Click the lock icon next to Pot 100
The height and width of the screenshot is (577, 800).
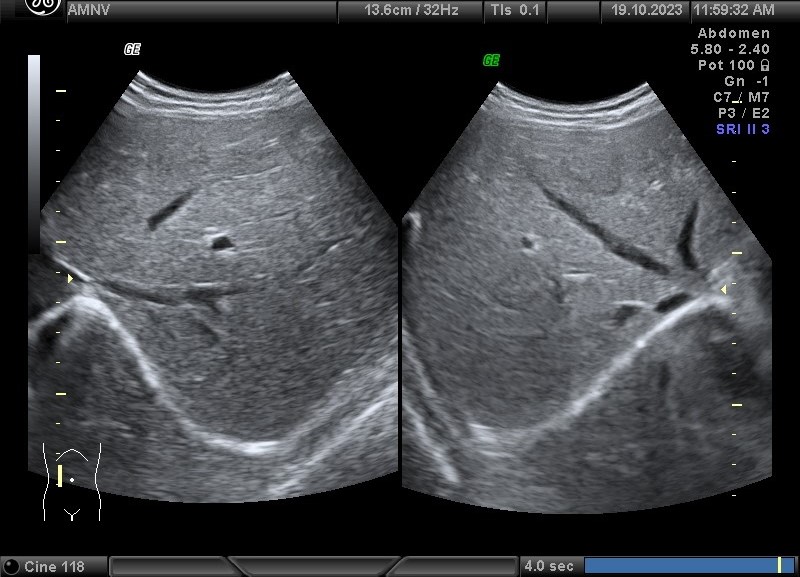[764, 65]
